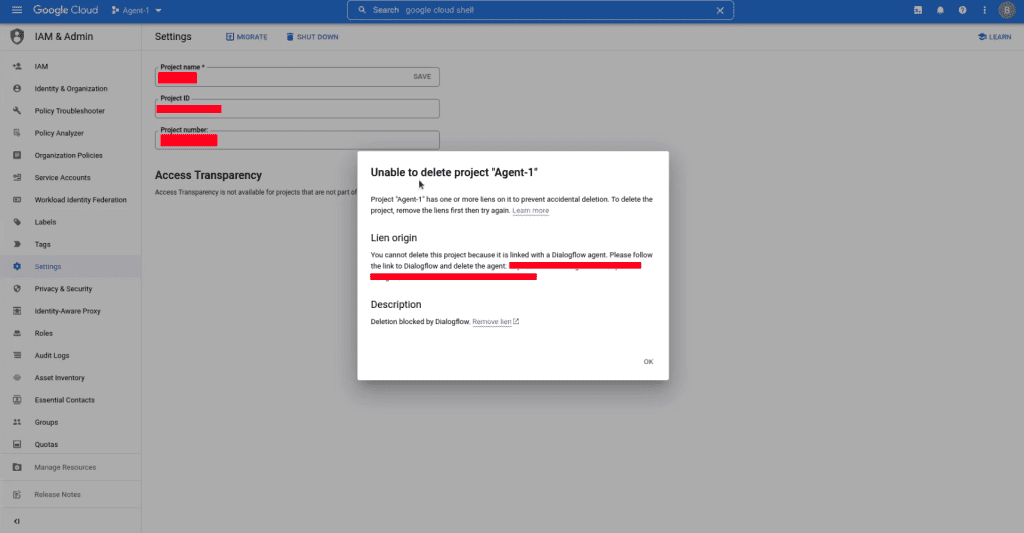Viewport: 1024px width, 533px height.
Task: Open the notifications bell
Action: pos(940,10)
